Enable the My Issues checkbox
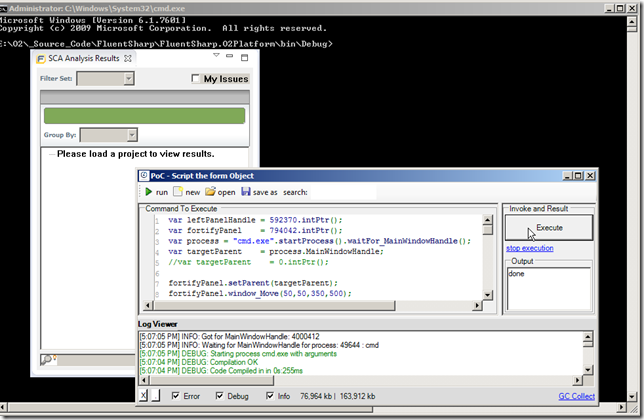Viewport: 644px width, 420px height. pos(196,78)
